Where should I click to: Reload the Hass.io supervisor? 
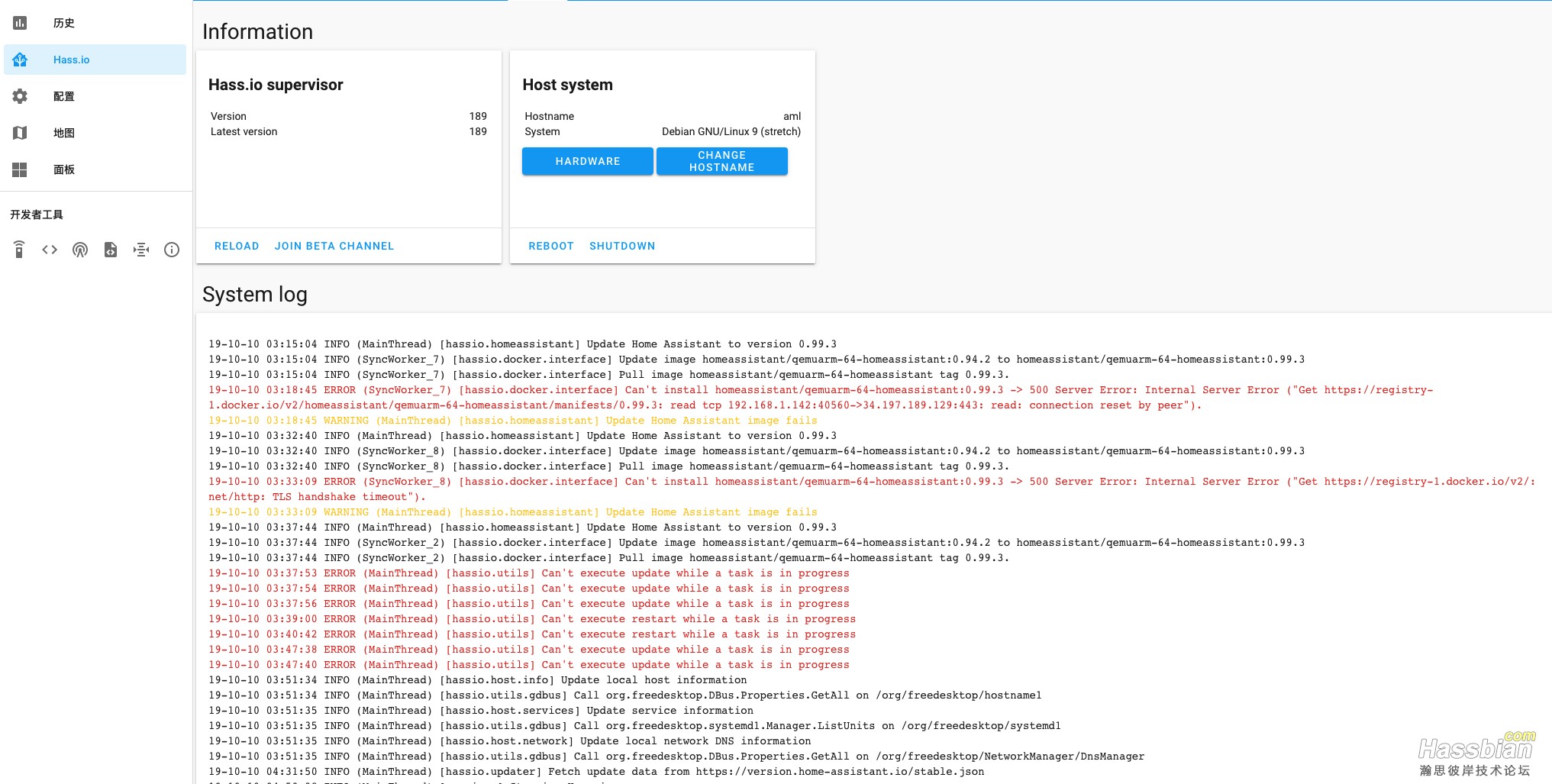click(237, 246)
